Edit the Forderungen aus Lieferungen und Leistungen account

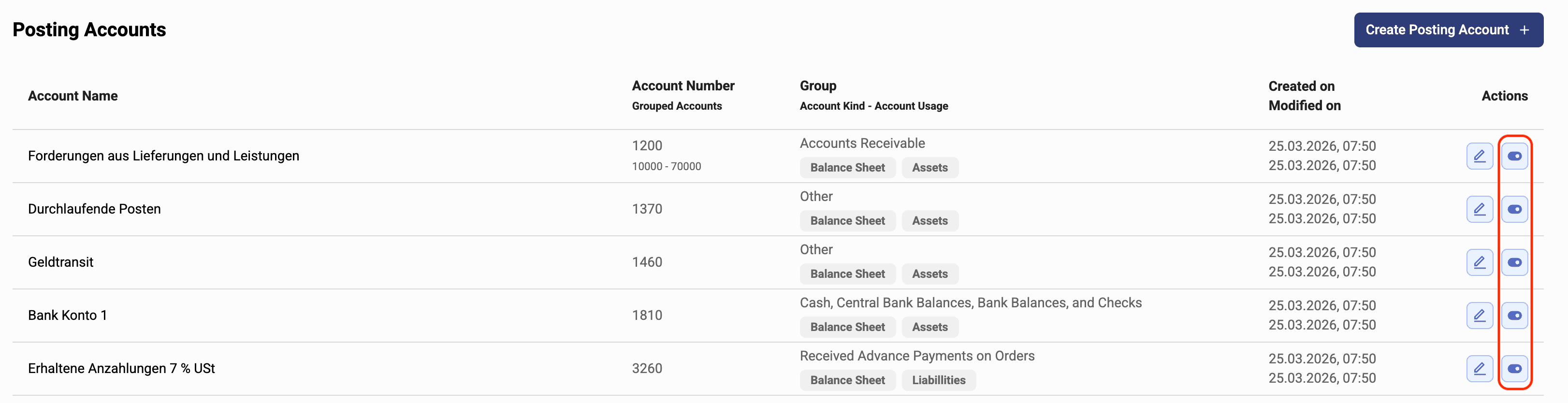[x=1479, y=157]
